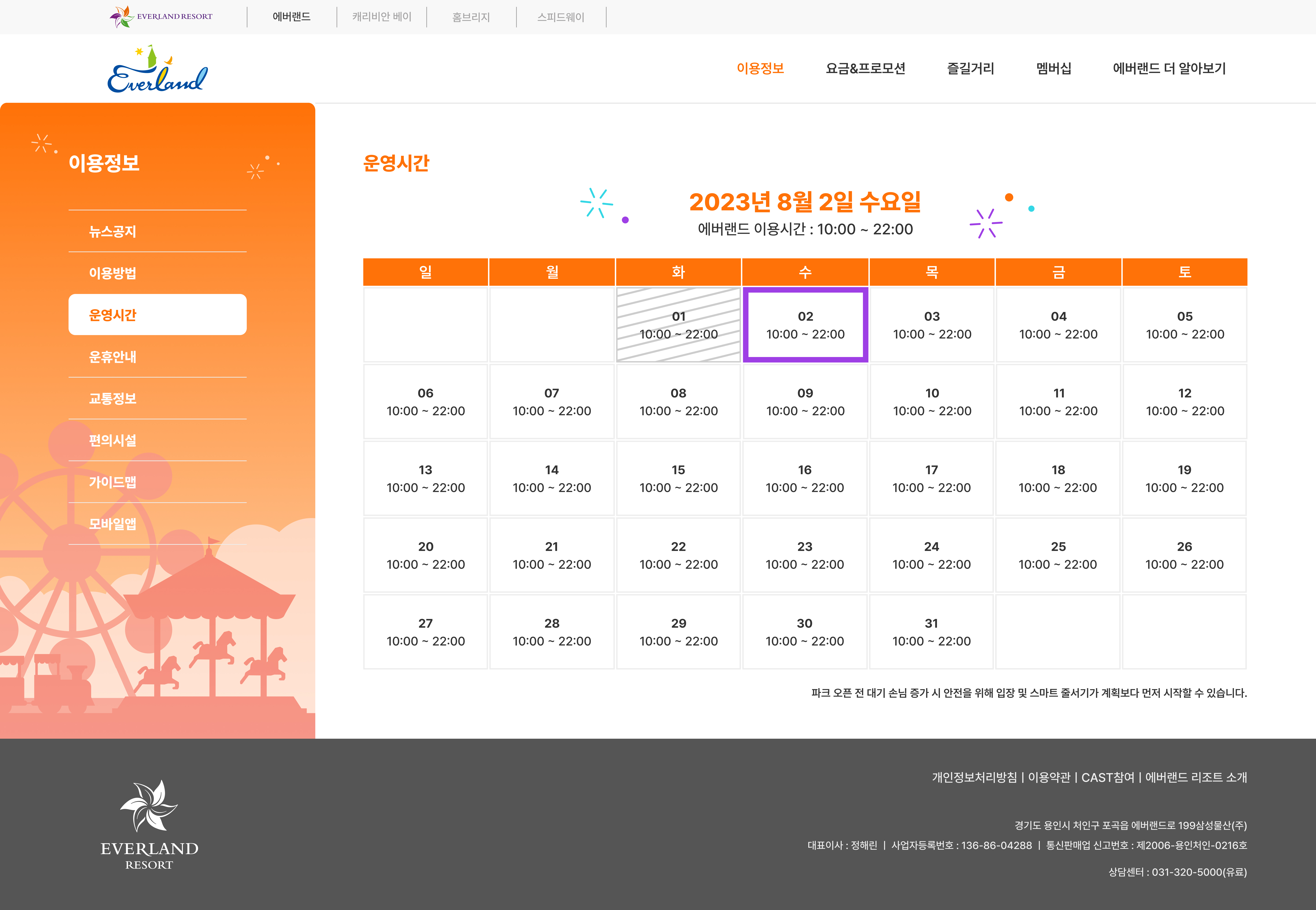Viewport: 1316px width, 910px height.
Task: Pick calendar date 29
Action: click(679, 632)
